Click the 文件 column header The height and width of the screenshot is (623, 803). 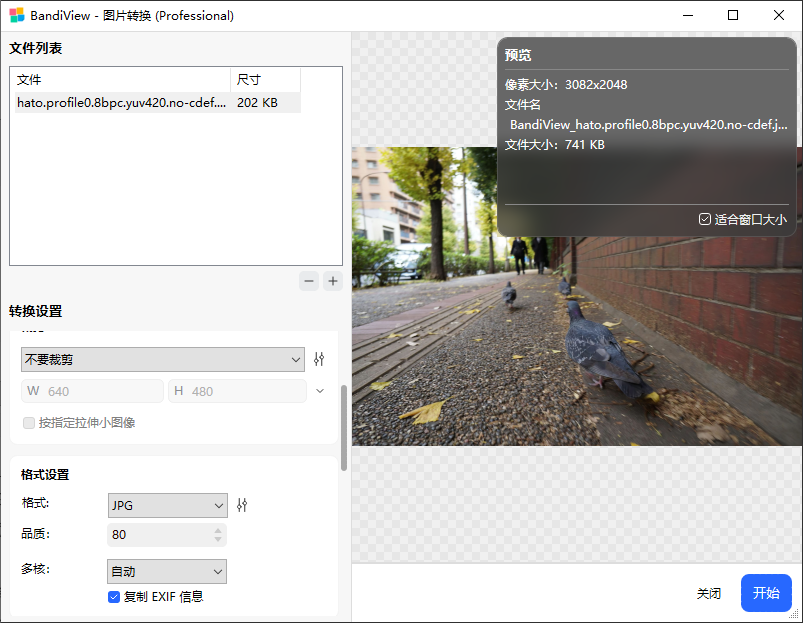(122, 80)
